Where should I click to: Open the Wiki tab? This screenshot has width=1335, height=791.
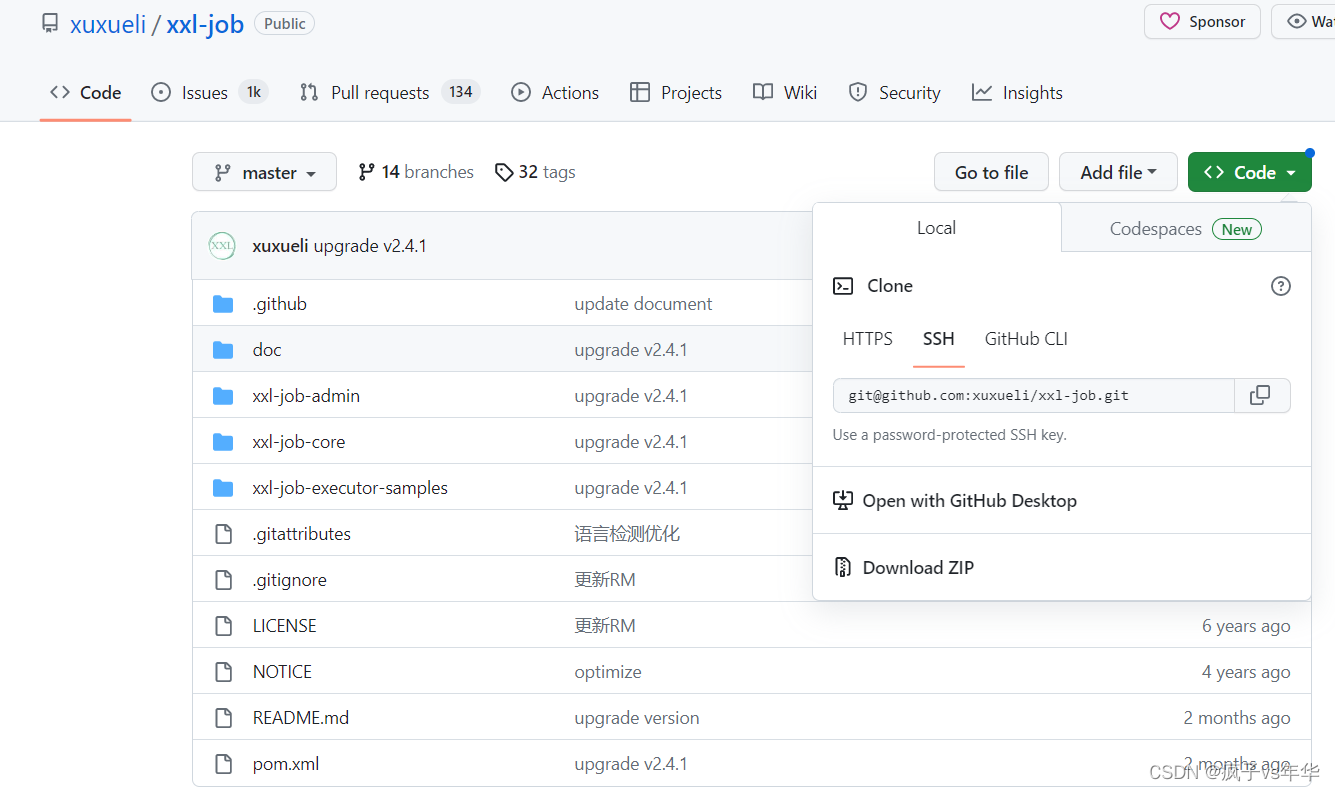click(x=785, y=93)
